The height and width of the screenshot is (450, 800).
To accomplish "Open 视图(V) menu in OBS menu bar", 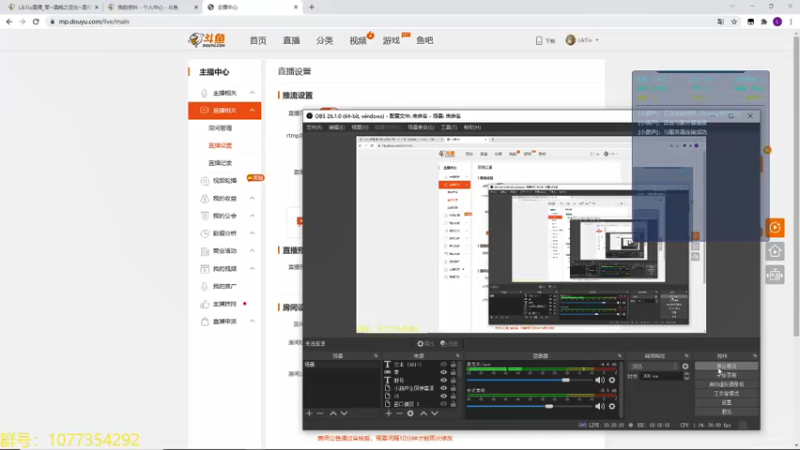I will click(360, 127).
